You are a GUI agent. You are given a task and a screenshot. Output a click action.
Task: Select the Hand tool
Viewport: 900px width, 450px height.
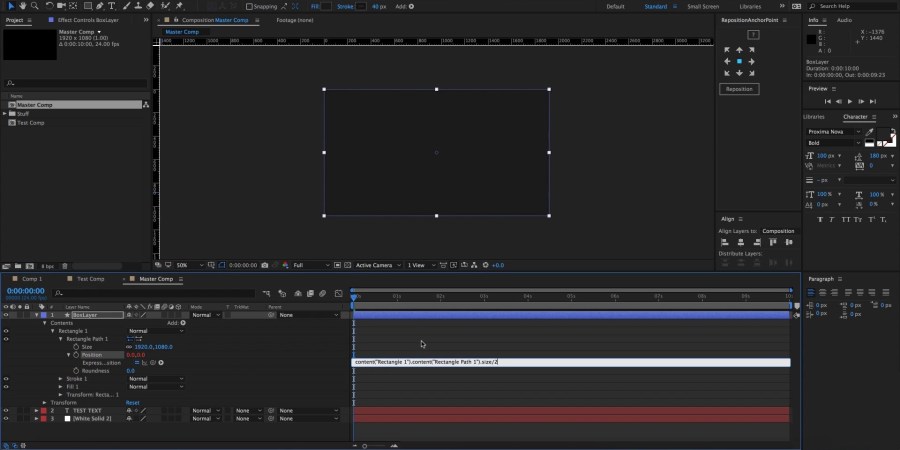(x=22, y=6)
